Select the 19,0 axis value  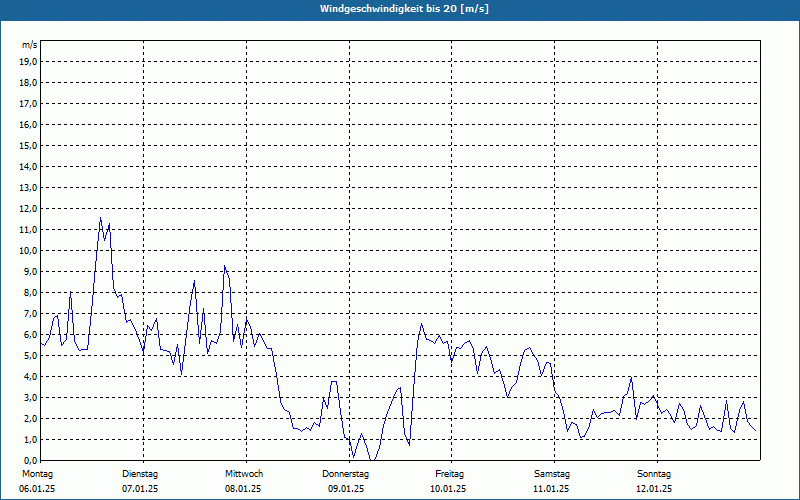pos(29,62)
